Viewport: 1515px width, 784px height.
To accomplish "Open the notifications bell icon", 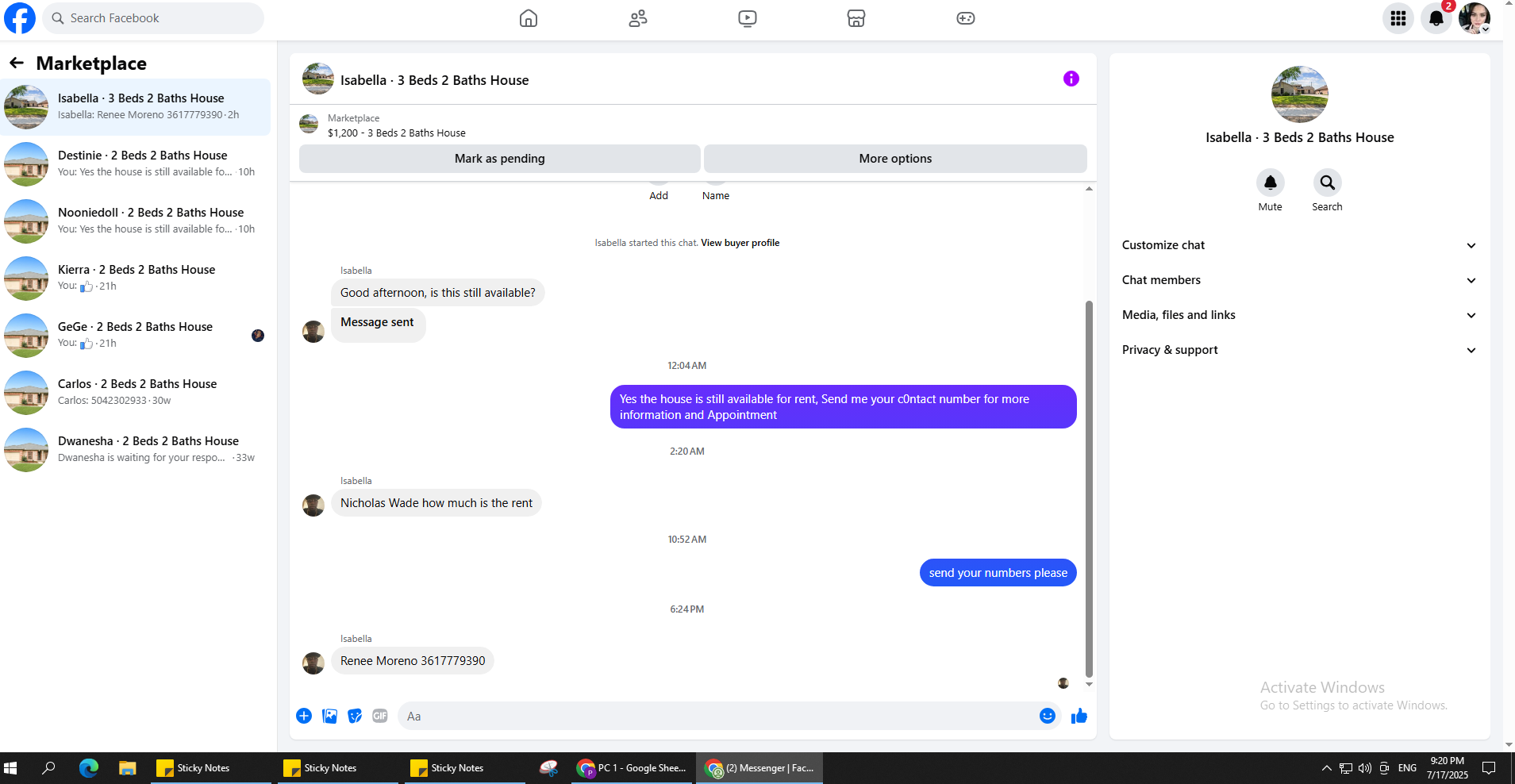I will [x=1436, y=18].
